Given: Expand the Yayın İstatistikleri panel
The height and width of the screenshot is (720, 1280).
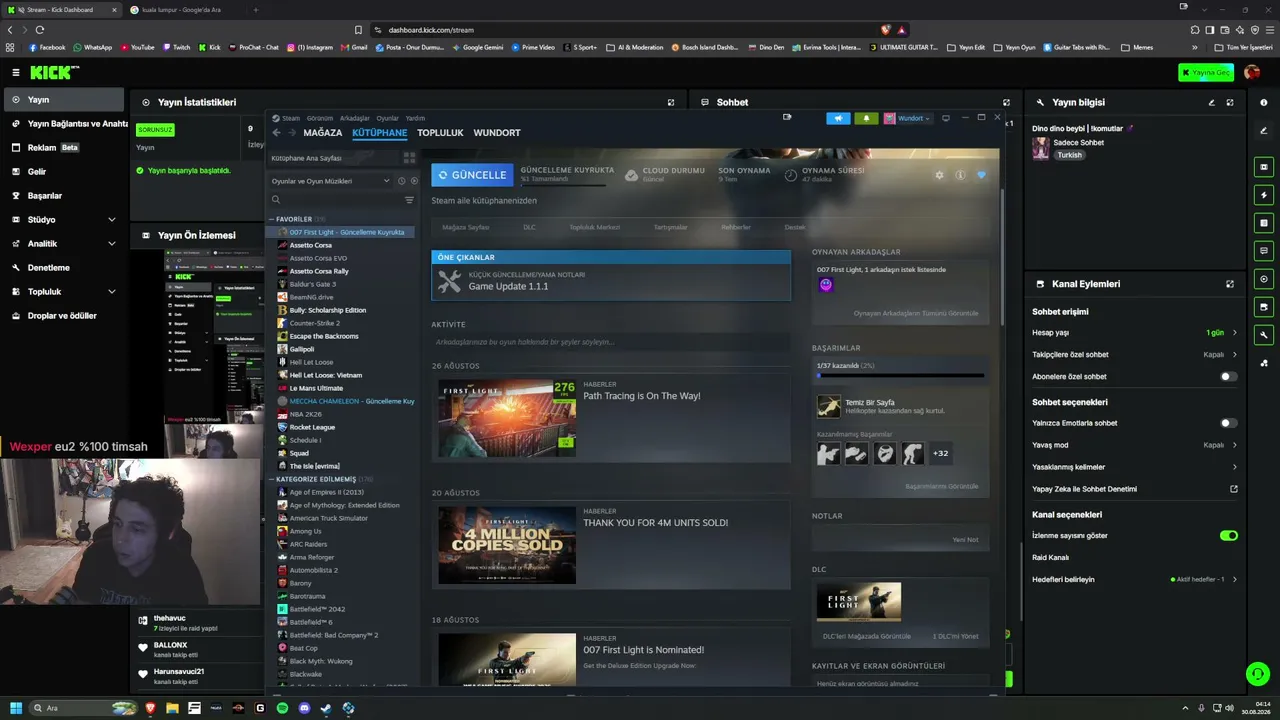Looking at the screenshot, I should 671,102.
